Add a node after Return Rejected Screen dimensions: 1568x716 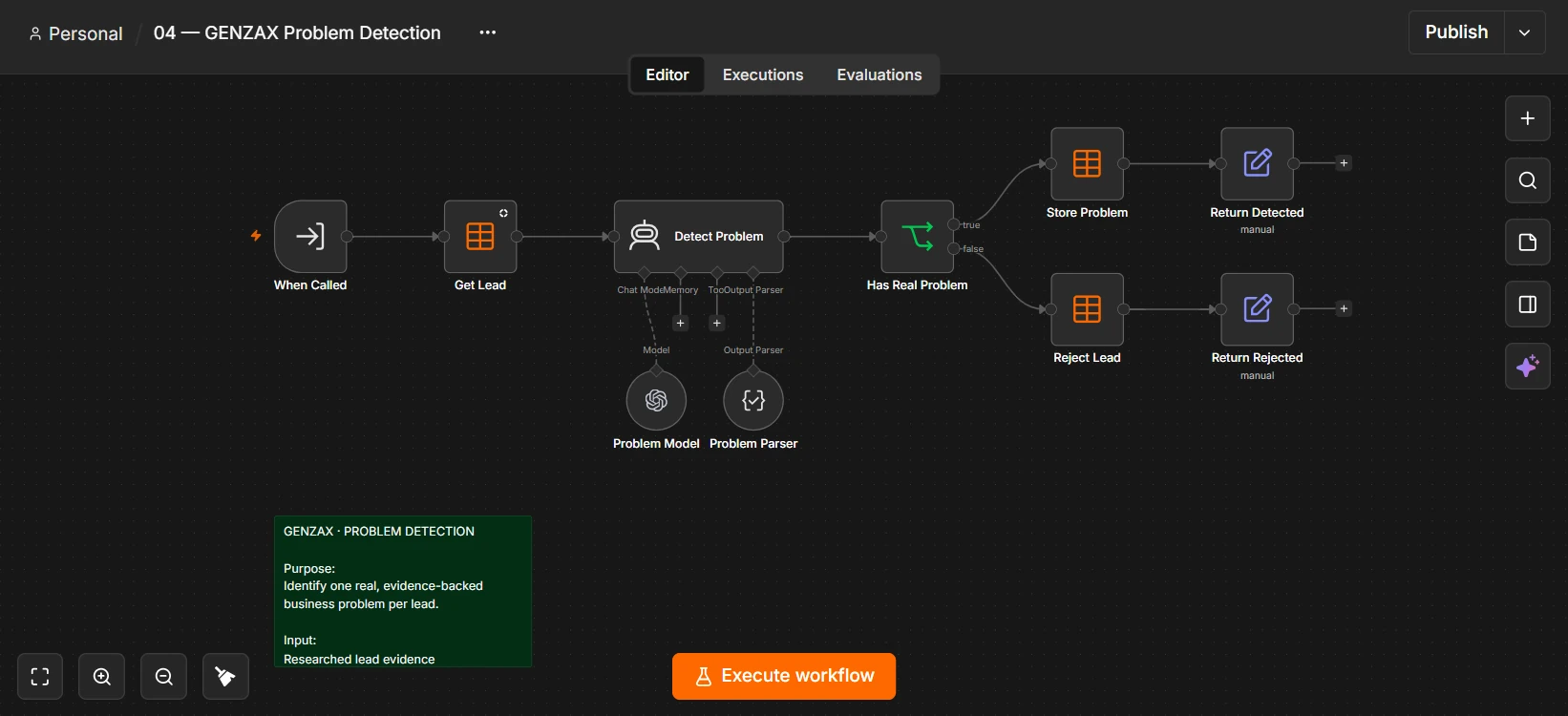(x=1344, y=308)
